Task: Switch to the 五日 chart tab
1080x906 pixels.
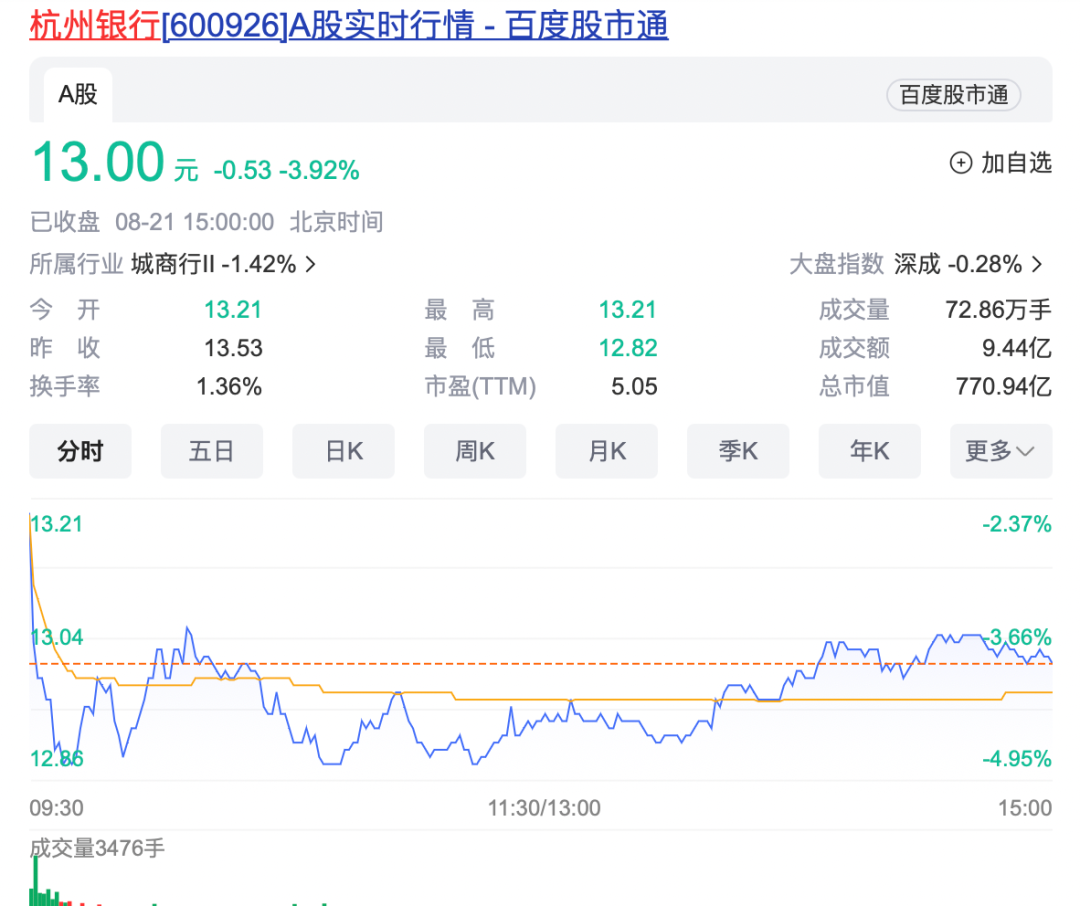Action: click(x=211, y=451)
